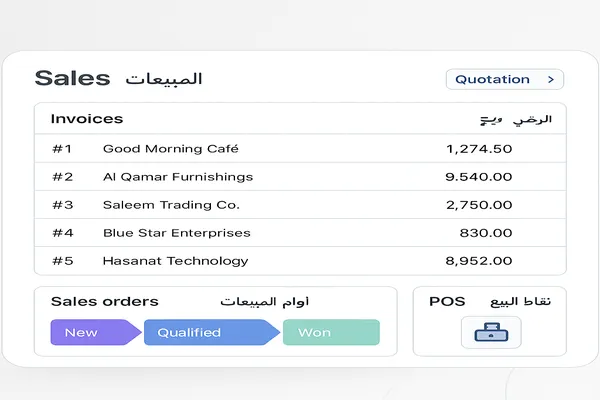Click invoice number #4
This screenshot has width=600, height=400.
tap(62, 233)
